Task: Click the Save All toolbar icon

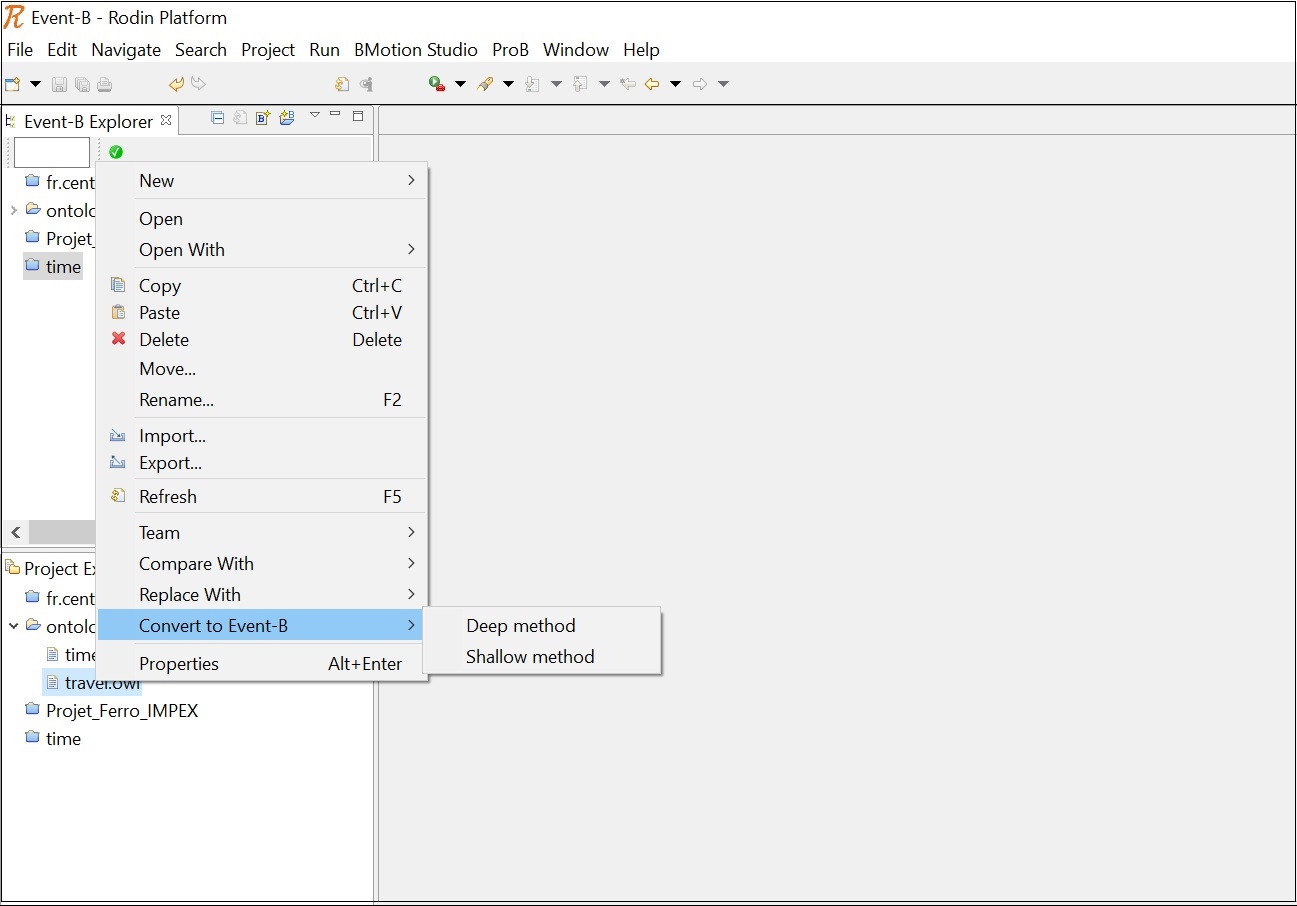Action: [x=82, y=85]
